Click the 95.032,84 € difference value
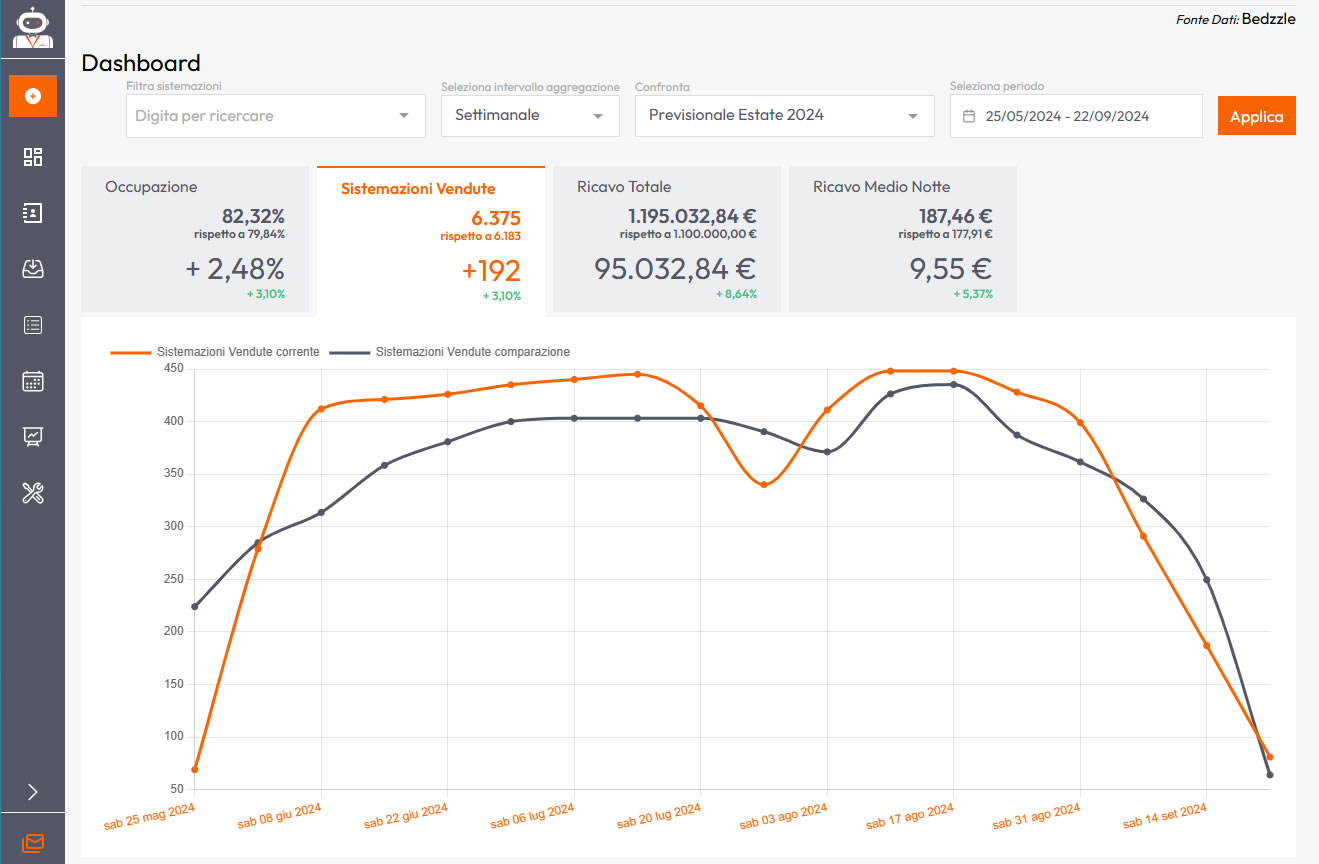1319x864 pixels. tap(675, 268)
